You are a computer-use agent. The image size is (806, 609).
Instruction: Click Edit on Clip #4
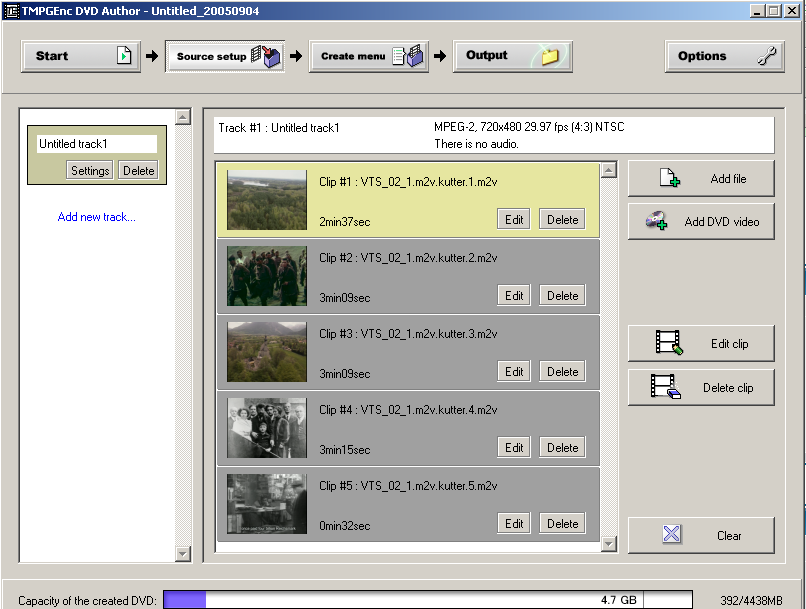(514, 448)
